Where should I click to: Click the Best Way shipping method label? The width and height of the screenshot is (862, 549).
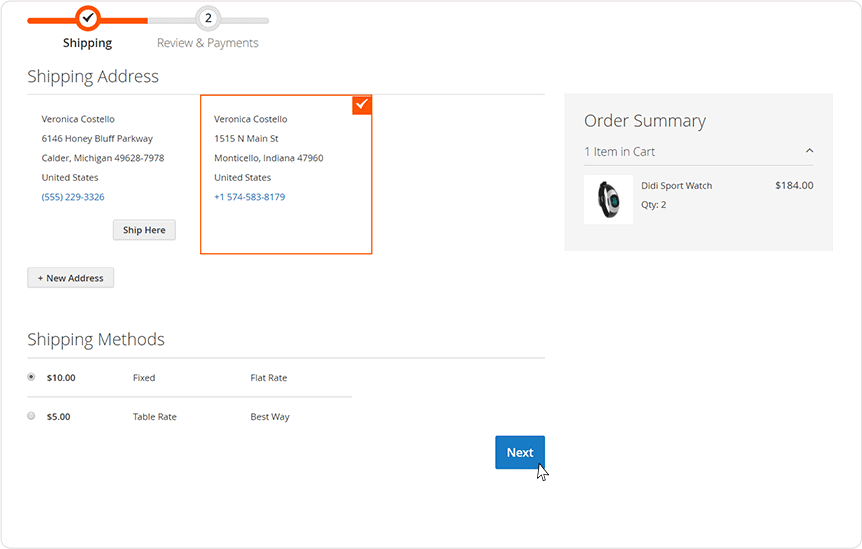(270, 417)
